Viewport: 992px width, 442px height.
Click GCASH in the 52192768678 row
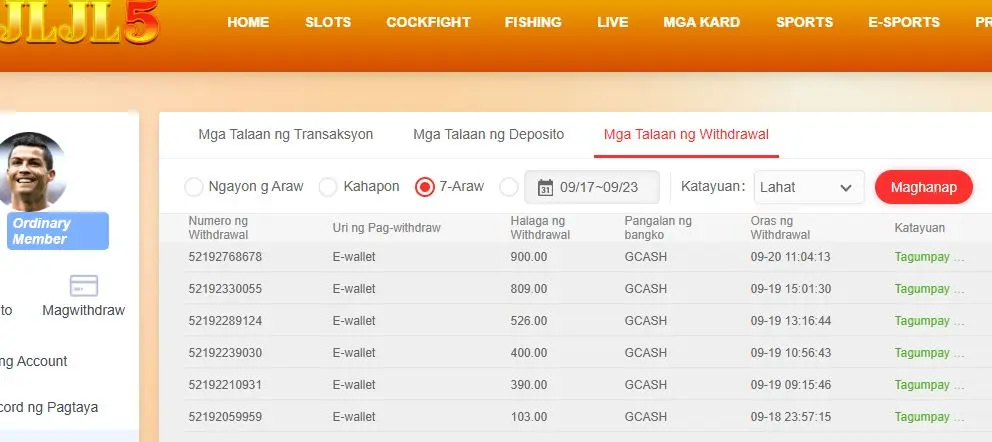645,257
